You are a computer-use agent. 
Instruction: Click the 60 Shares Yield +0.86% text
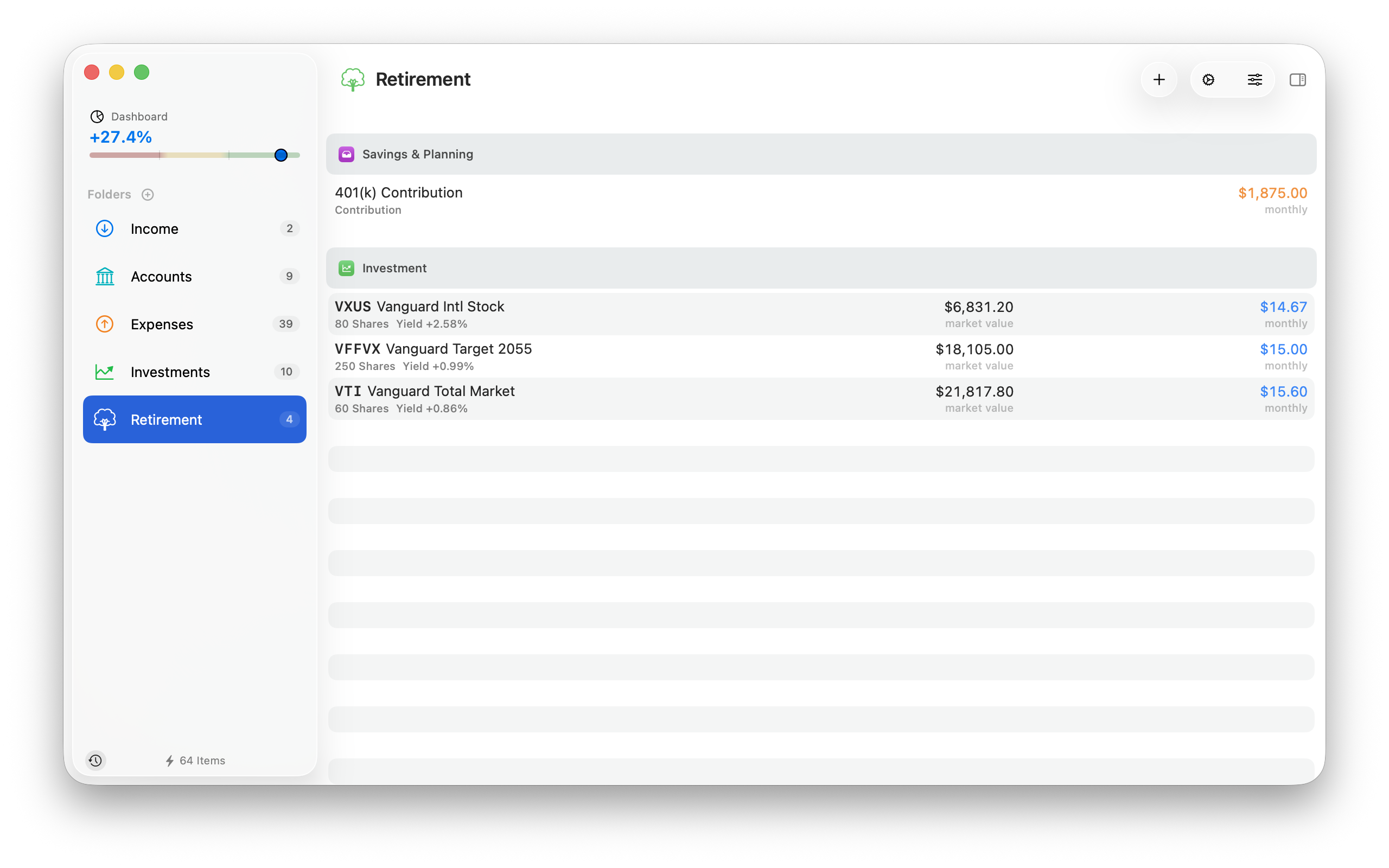point(401,409)
